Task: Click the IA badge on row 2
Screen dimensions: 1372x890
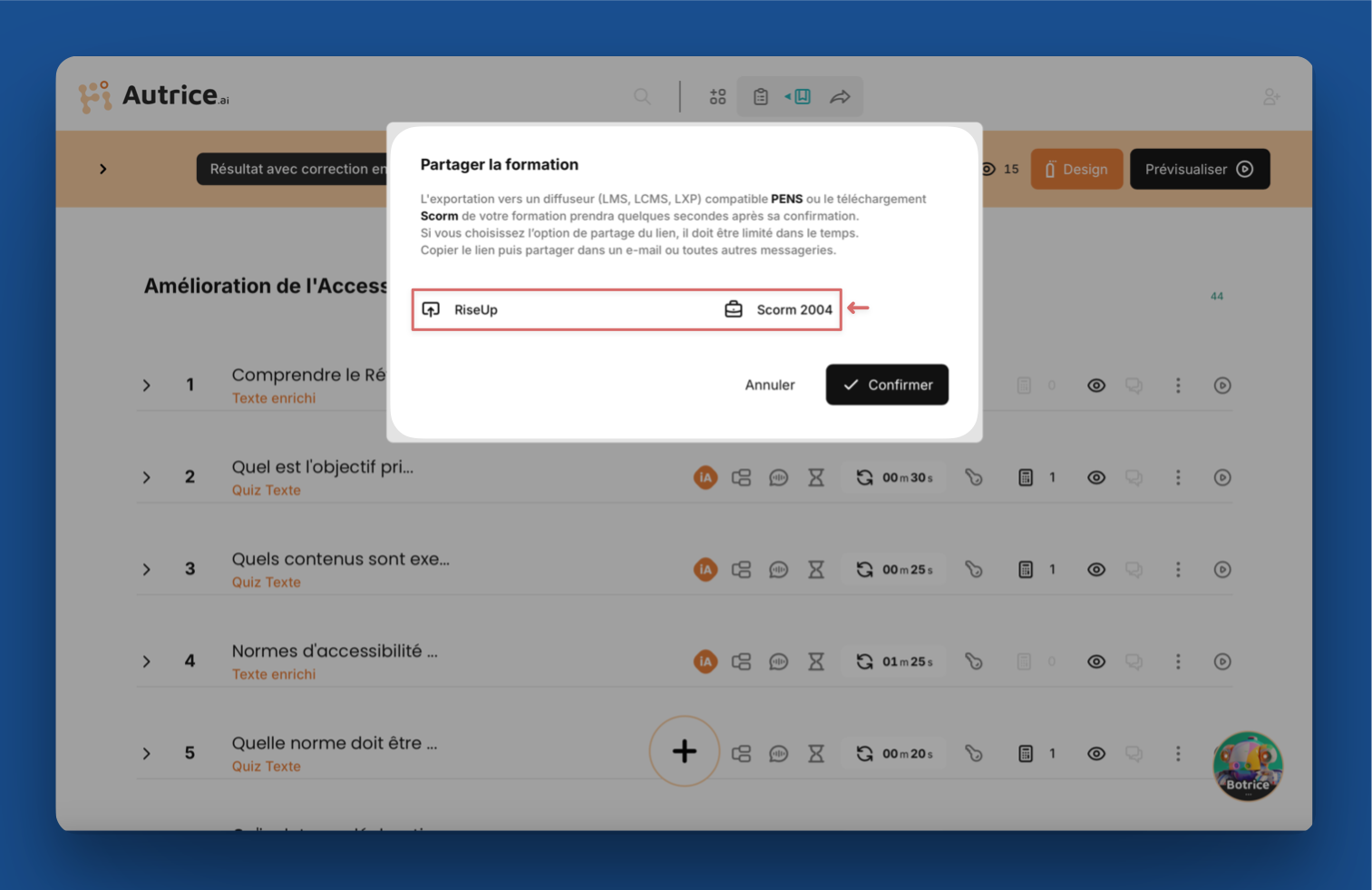Action: point(705,477)
